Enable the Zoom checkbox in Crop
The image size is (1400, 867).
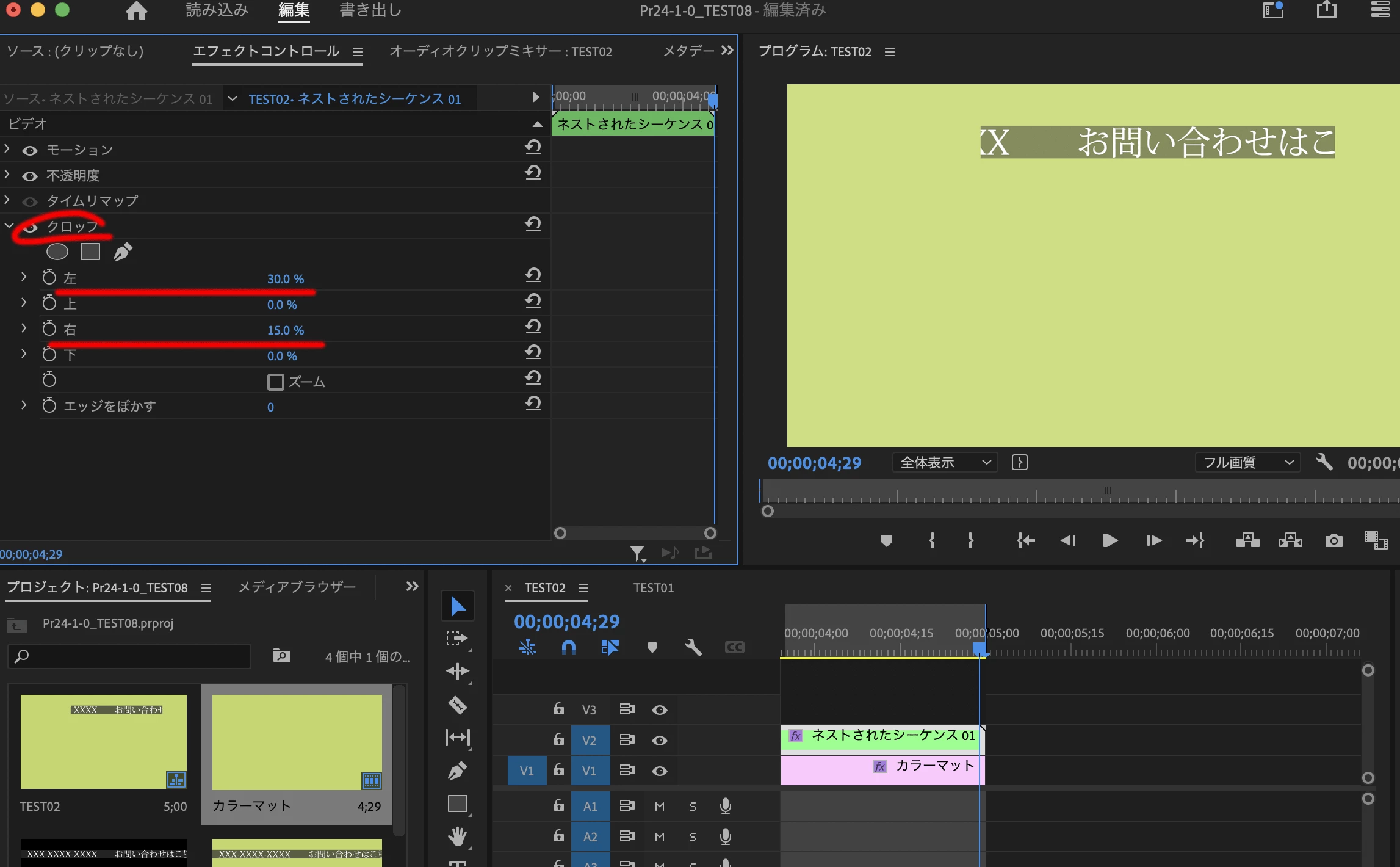click(275, 382)
